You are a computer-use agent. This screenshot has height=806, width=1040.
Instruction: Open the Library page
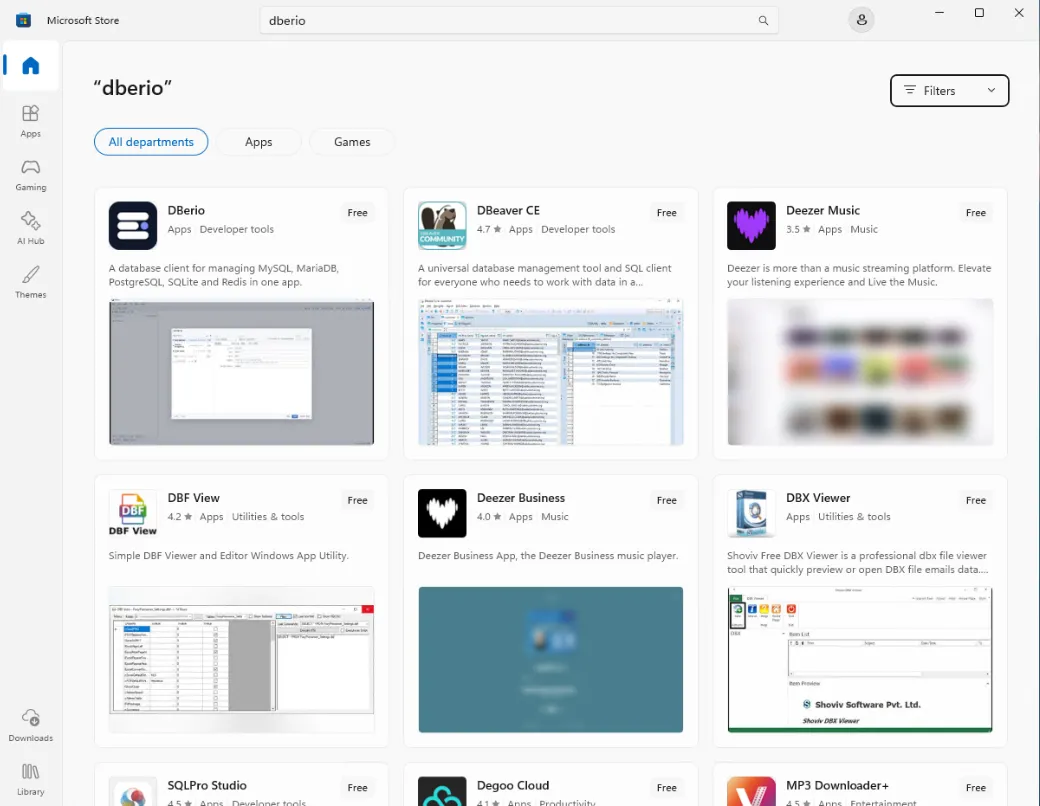coord(31,779)
